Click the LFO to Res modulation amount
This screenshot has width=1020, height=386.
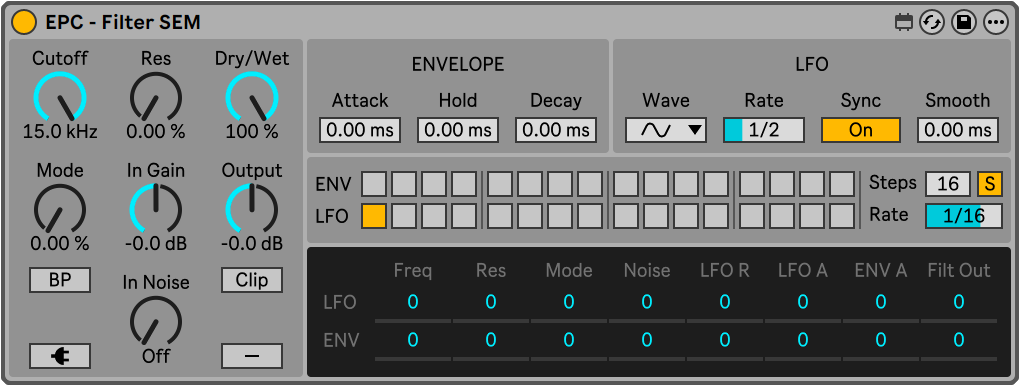click(x=490, y=302)
